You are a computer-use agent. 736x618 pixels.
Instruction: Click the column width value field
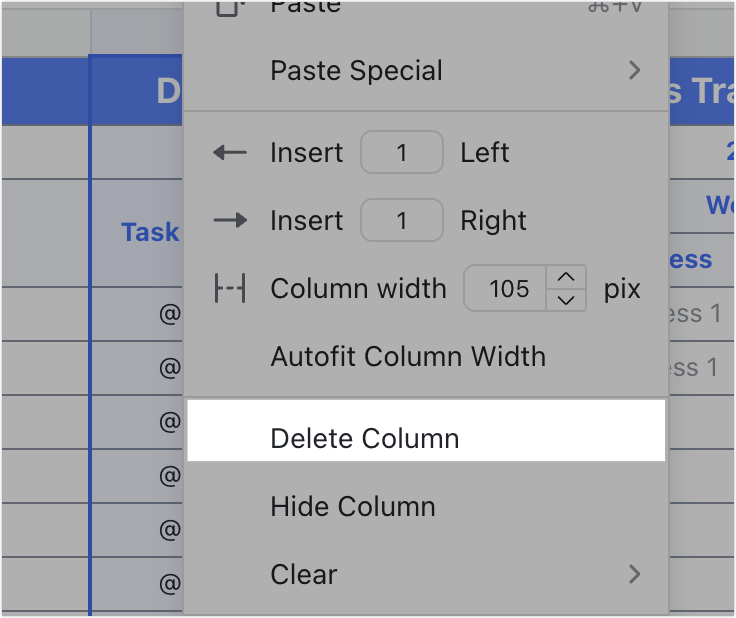coord(506,288)
